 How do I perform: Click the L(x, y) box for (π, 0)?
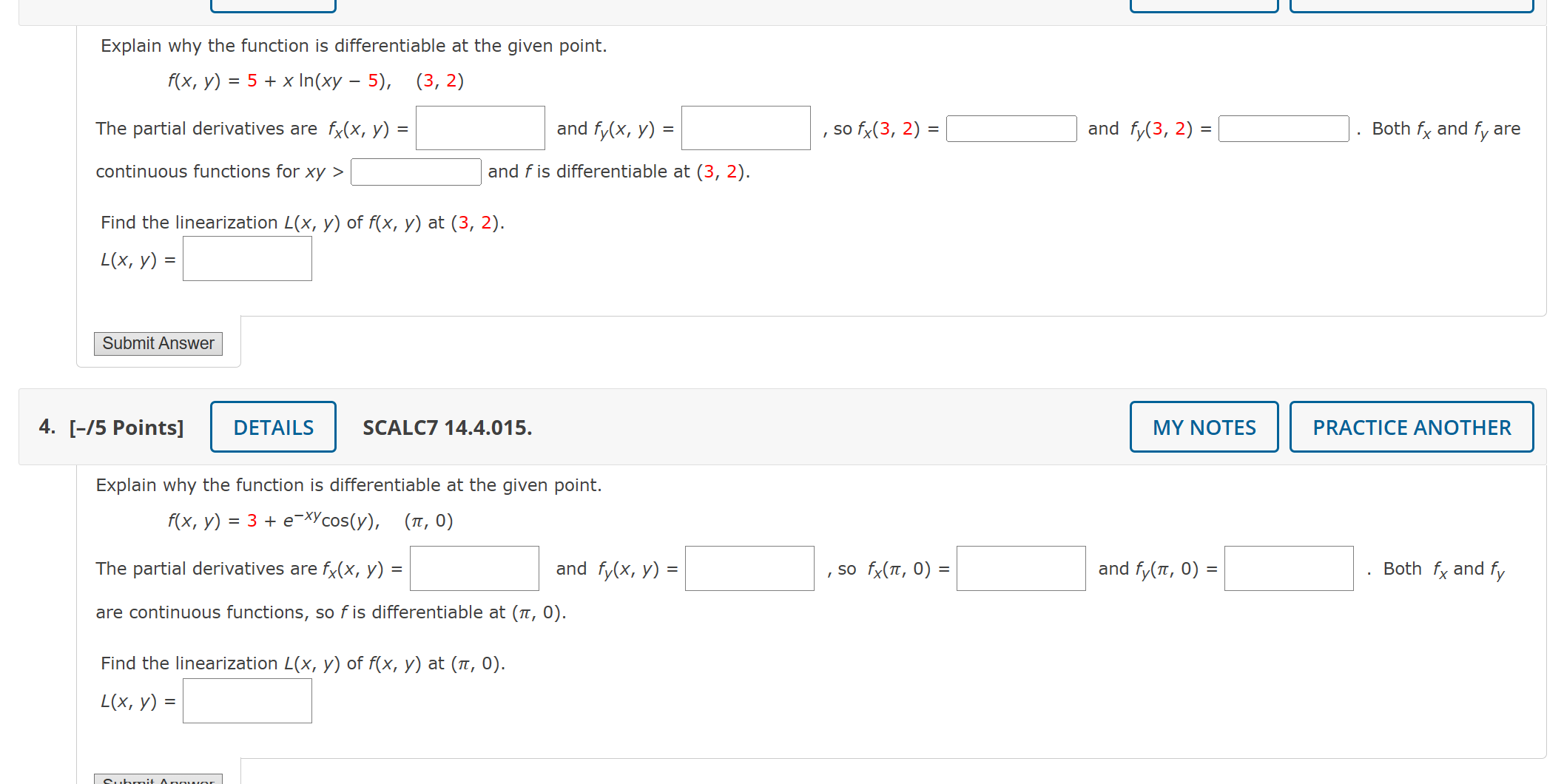tap(246, 700)
